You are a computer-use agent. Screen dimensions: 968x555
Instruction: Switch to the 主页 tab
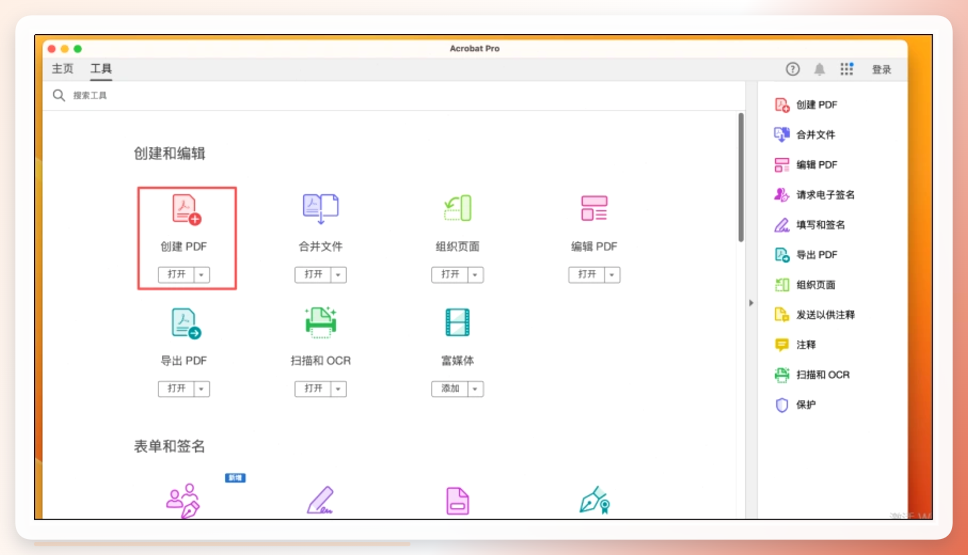point(62,69)
